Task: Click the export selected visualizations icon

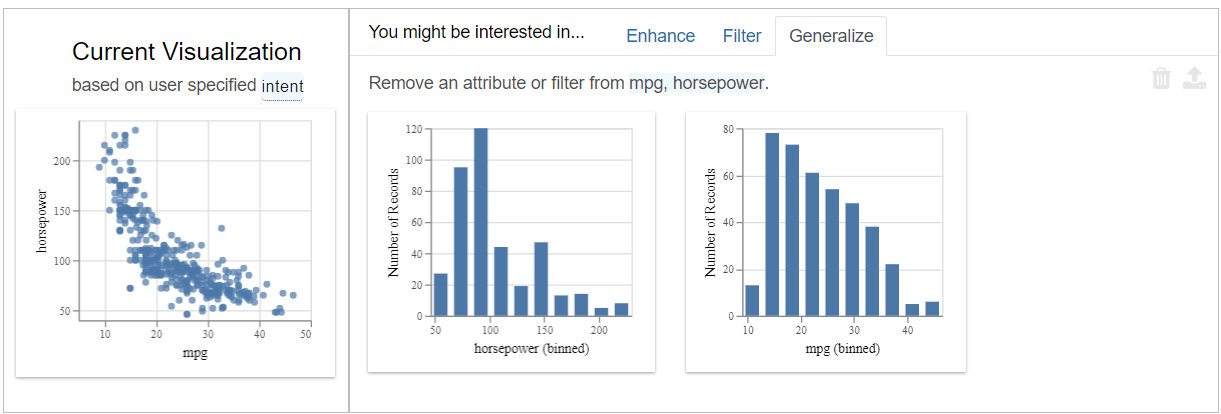Action: (x=1194, y=79)
